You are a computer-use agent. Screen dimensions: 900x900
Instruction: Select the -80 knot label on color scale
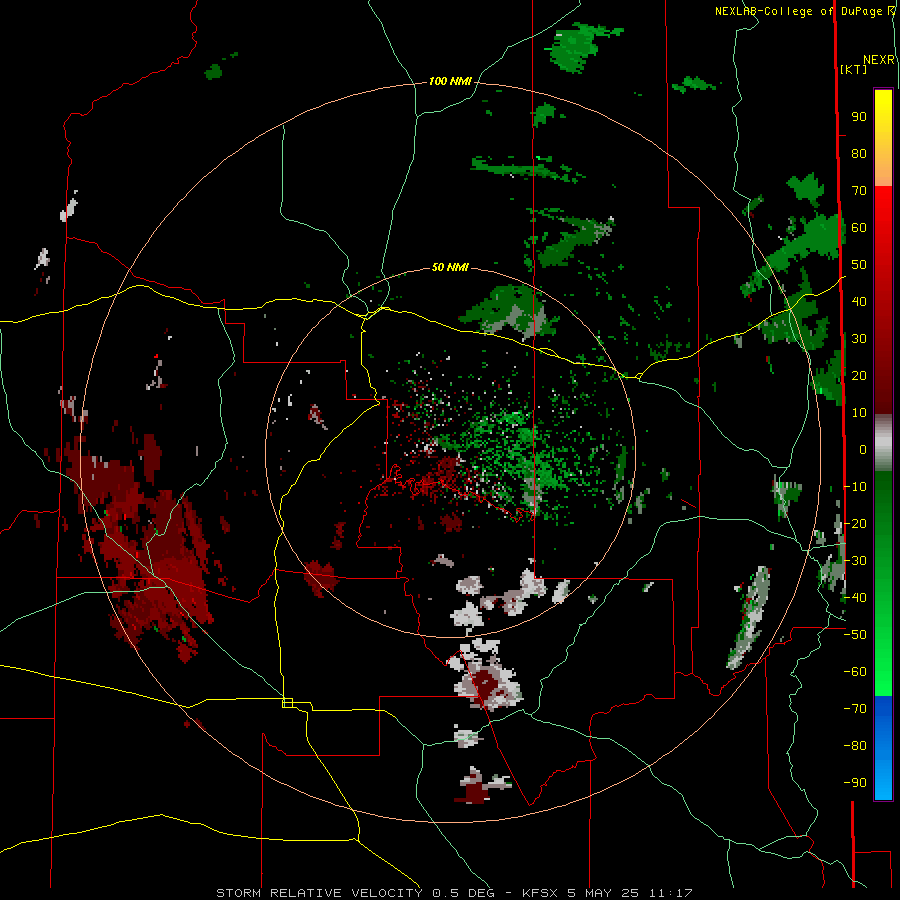click(855, 746)
